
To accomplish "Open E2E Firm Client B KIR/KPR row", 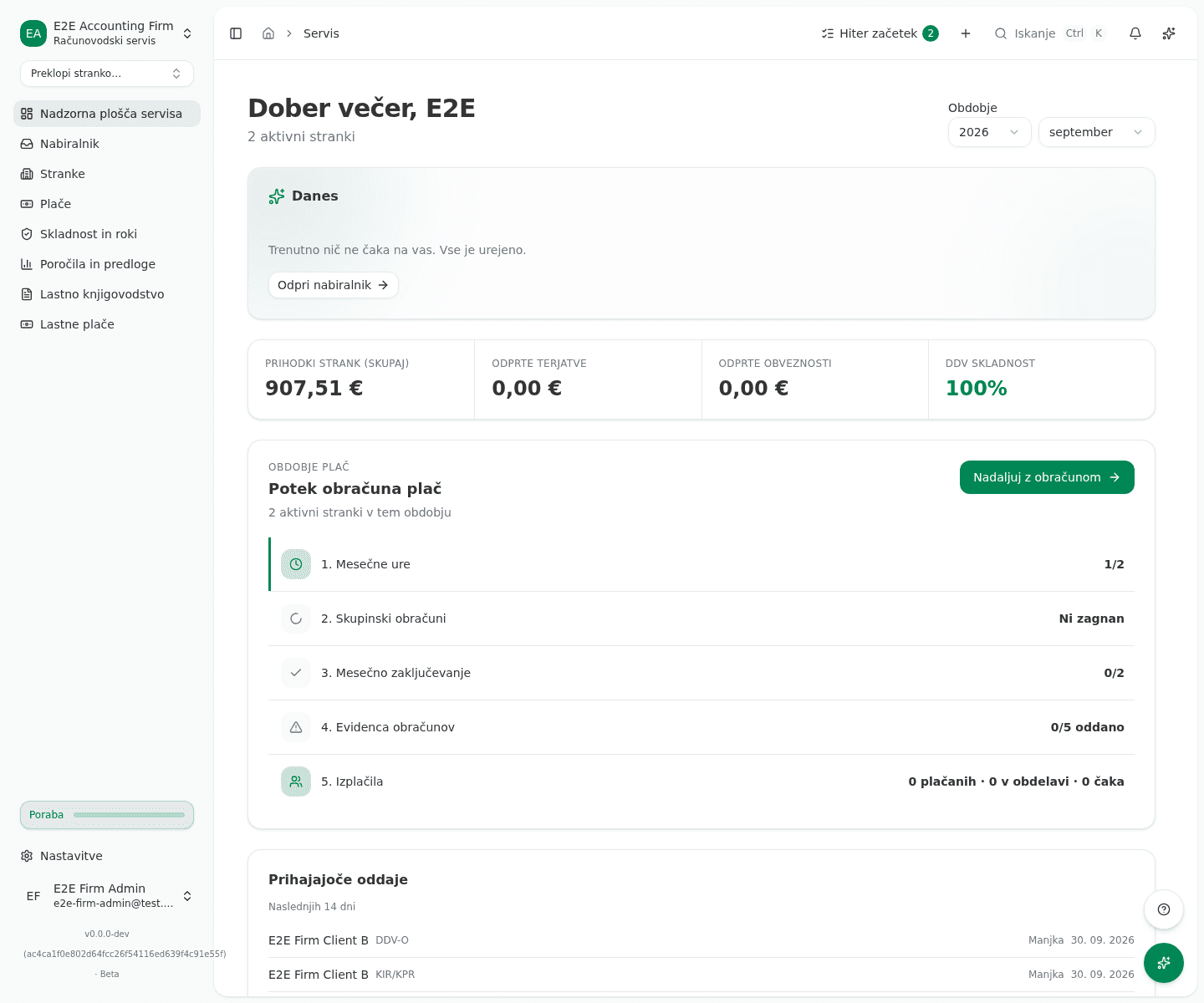I will (701, 975).
